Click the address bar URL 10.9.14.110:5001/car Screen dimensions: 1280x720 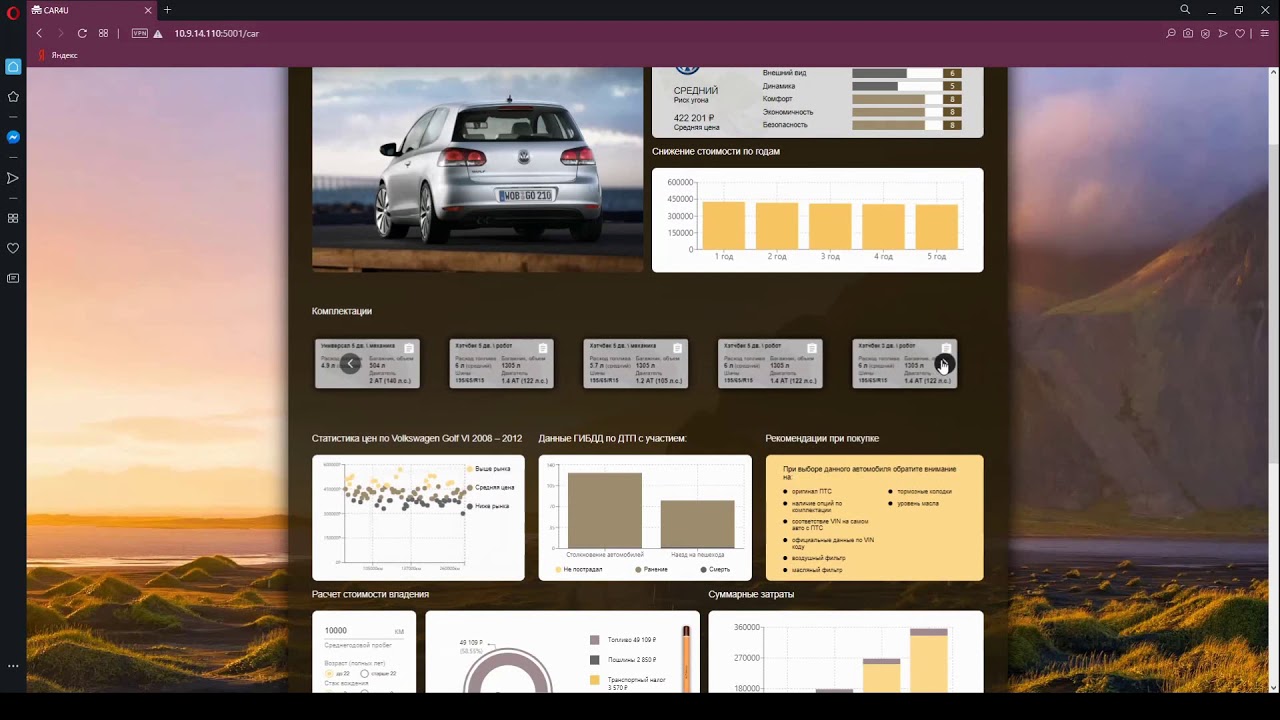click(x=216, y=33)
